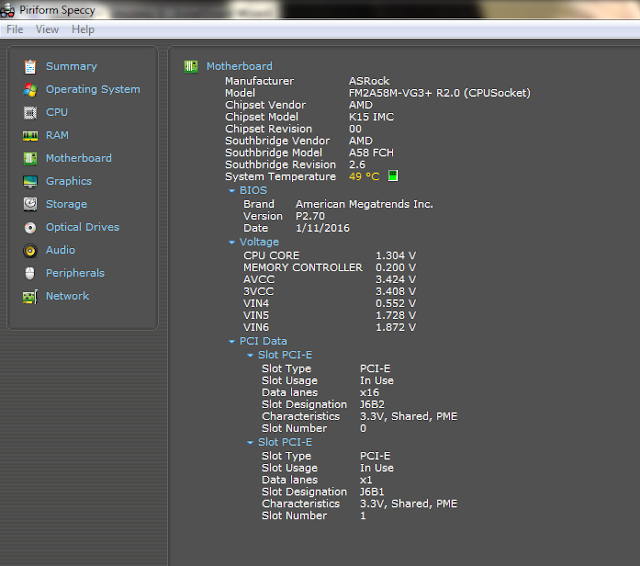Viewport: 640px width, 566px height.
Task: Click the VIN6 voltage 1.872 V
Action: pos(396,327)
